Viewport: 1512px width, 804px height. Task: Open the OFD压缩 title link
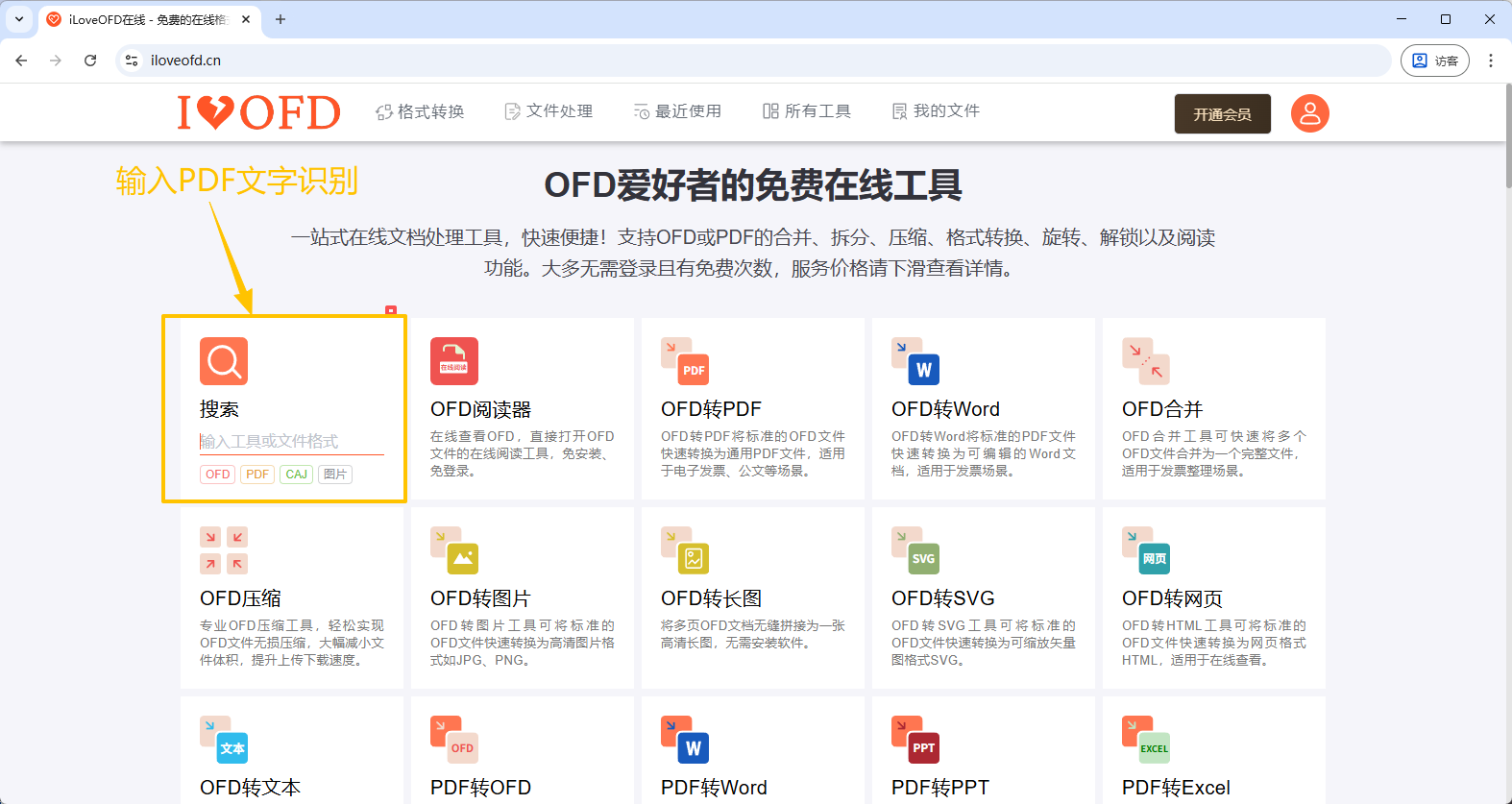pos(241,598)
